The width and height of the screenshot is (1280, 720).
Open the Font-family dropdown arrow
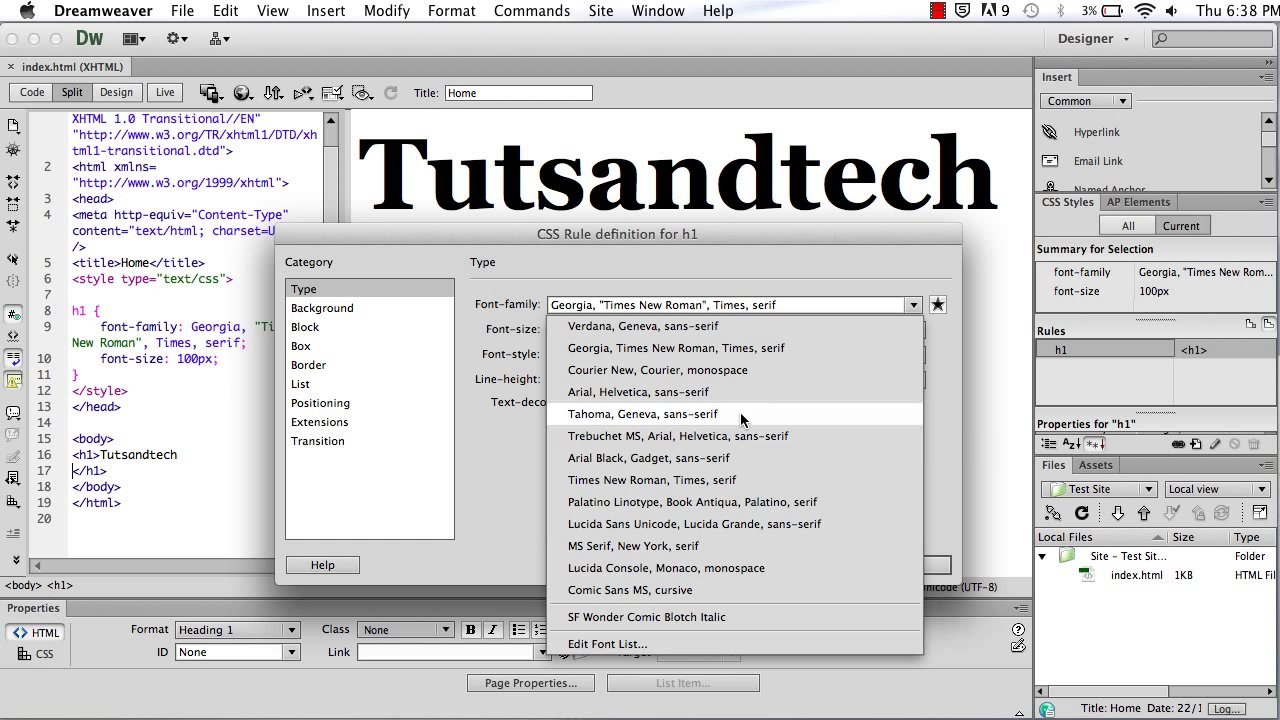click(x=913, y=305)
